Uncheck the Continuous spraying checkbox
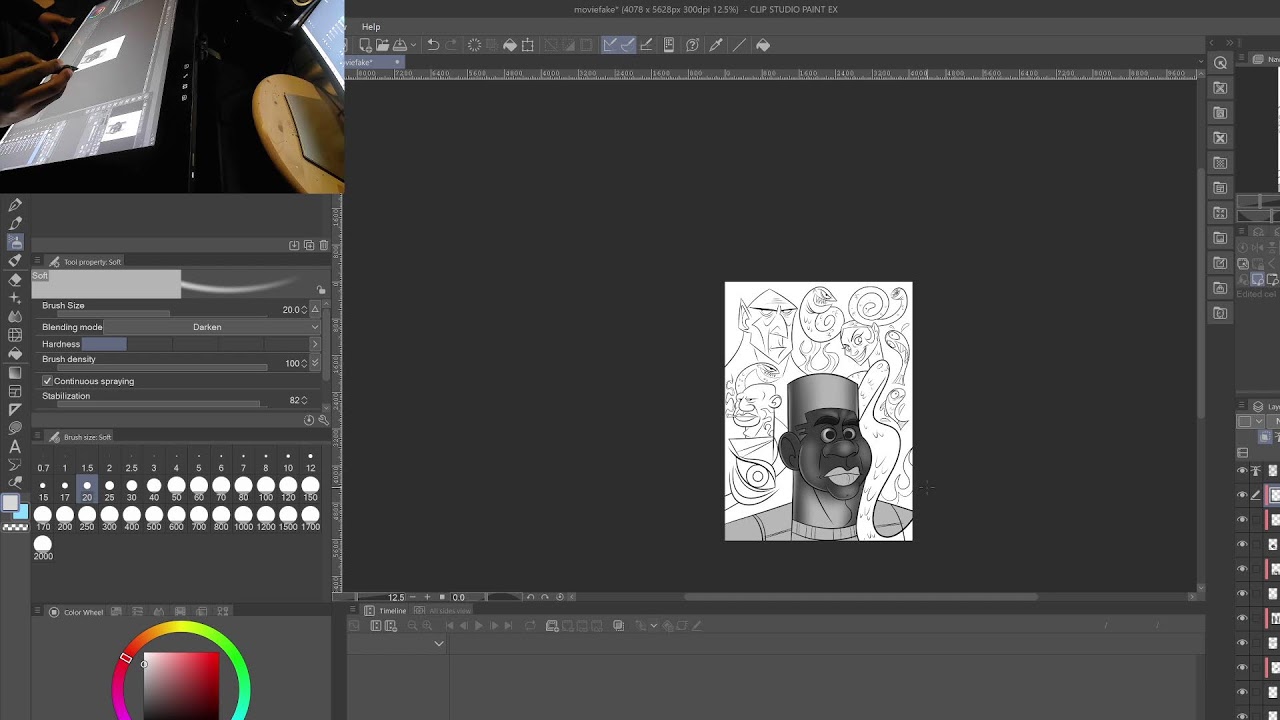 click(x=47, y=381)
